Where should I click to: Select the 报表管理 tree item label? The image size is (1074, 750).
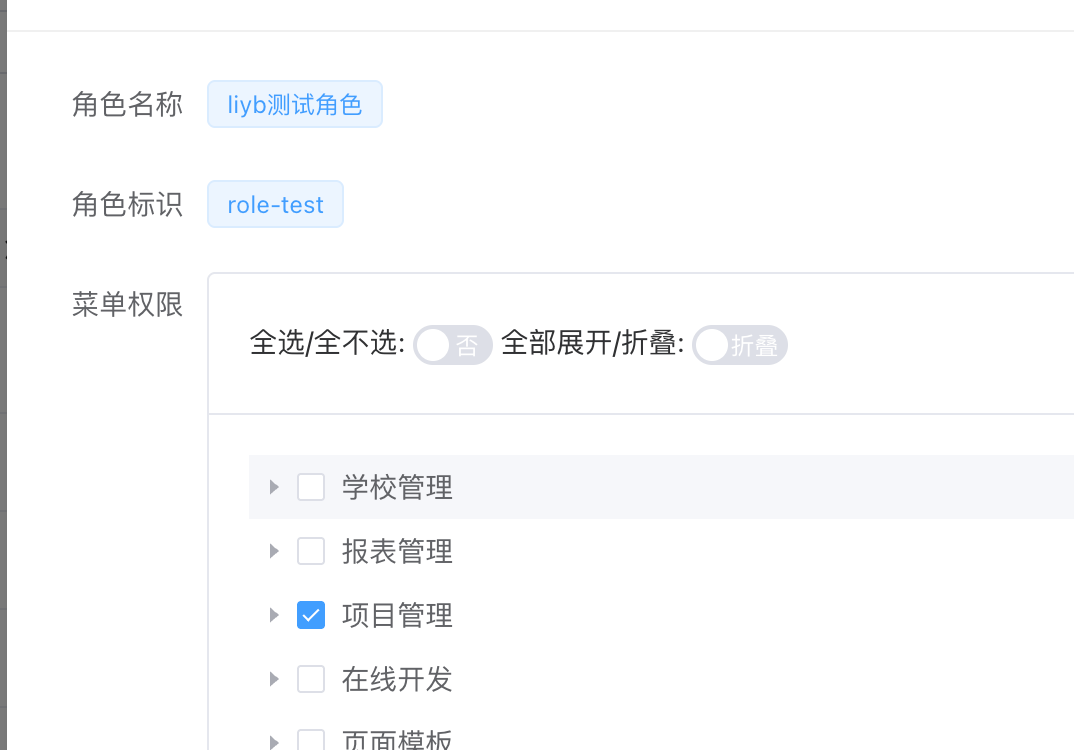point(397,551)
